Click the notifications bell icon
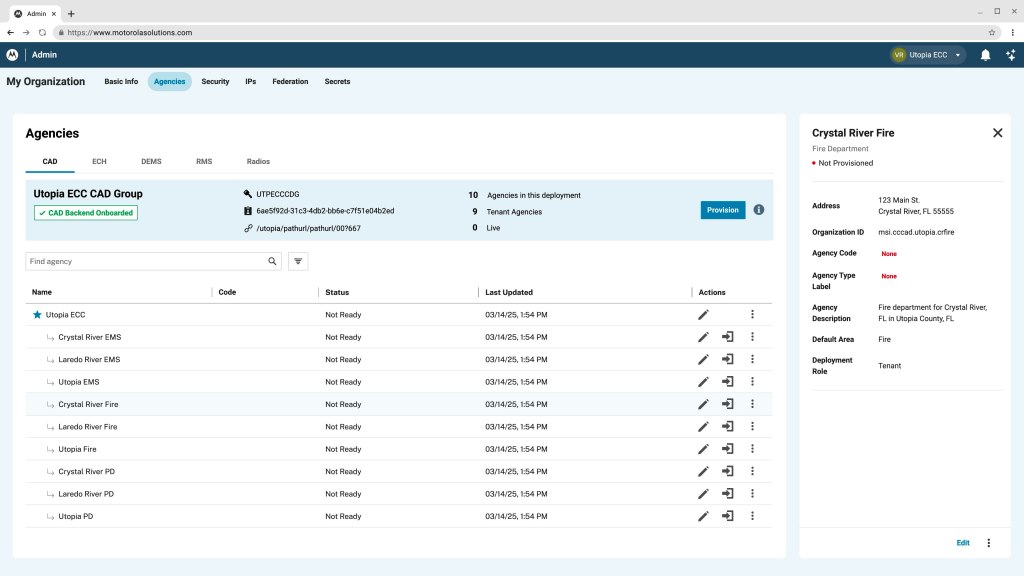The image size is (1024, 576). click(x=985, y=55)
